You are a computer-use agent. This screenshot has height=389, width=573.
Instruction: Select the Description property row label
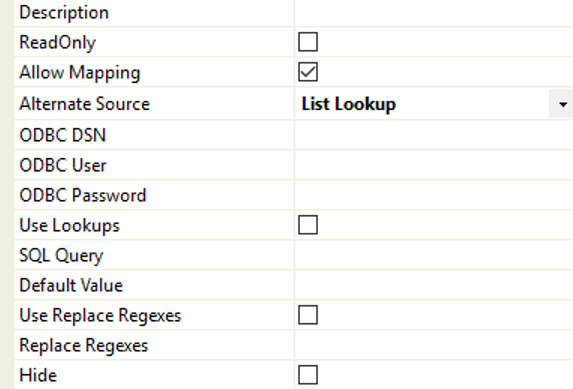click(64, 13)
